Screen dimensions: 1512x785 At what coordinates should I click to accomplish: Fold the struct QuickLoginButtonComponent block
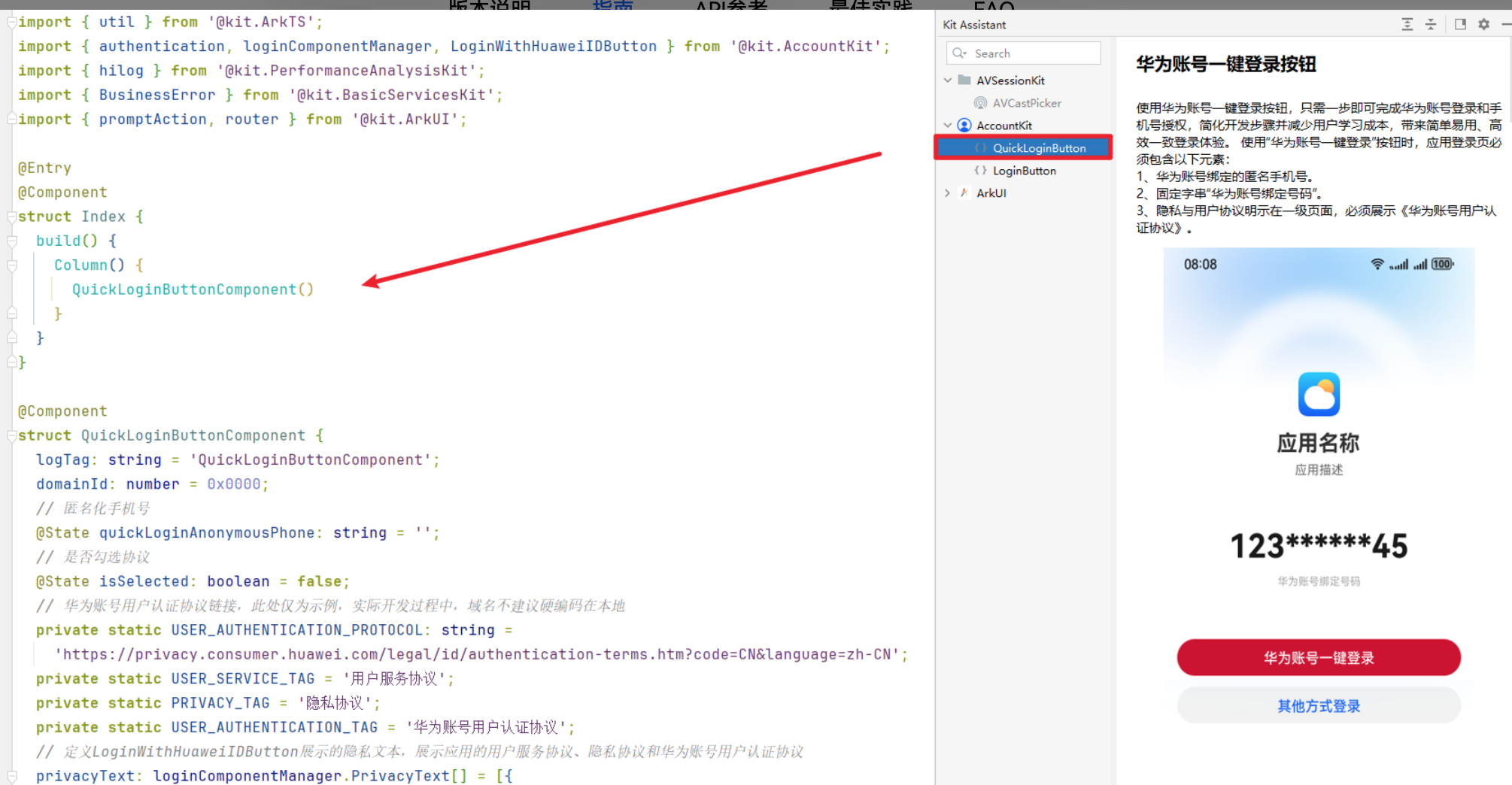click(11, 435)
